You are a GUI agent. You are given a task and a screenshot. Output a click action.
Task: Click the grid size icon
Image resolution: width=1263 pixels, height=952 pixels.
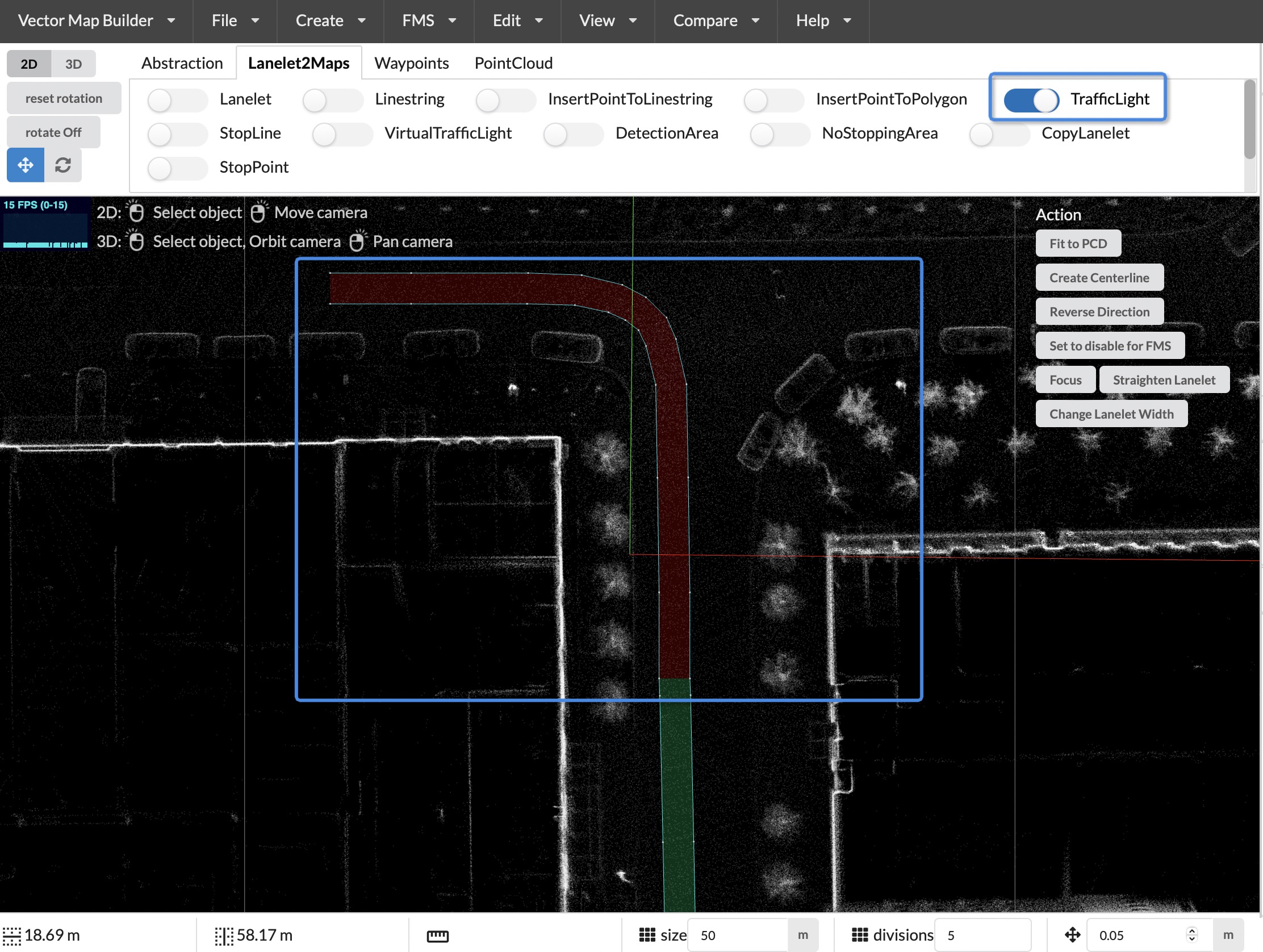click(647, 935)
